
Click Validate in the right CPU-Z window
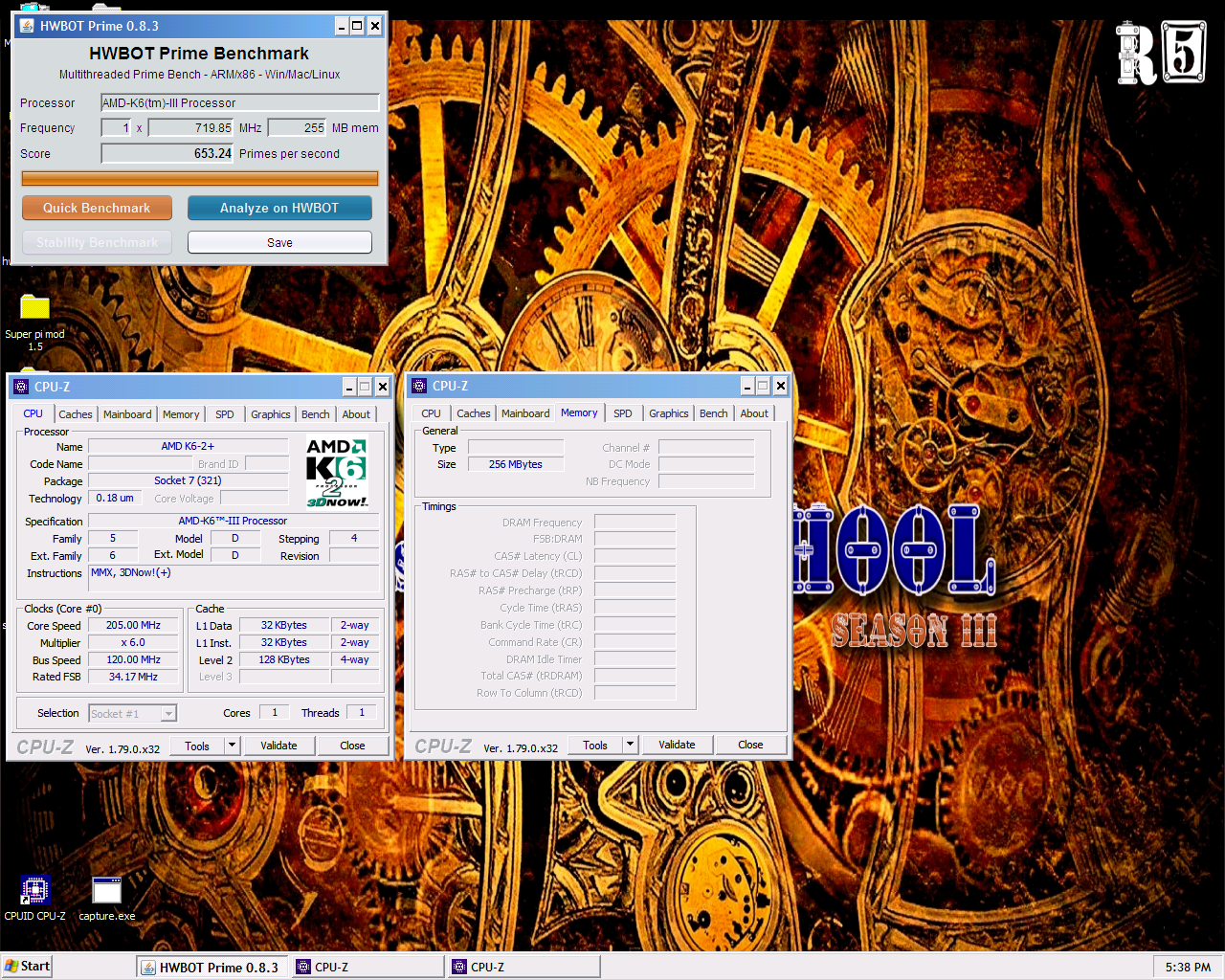[677, 745]
